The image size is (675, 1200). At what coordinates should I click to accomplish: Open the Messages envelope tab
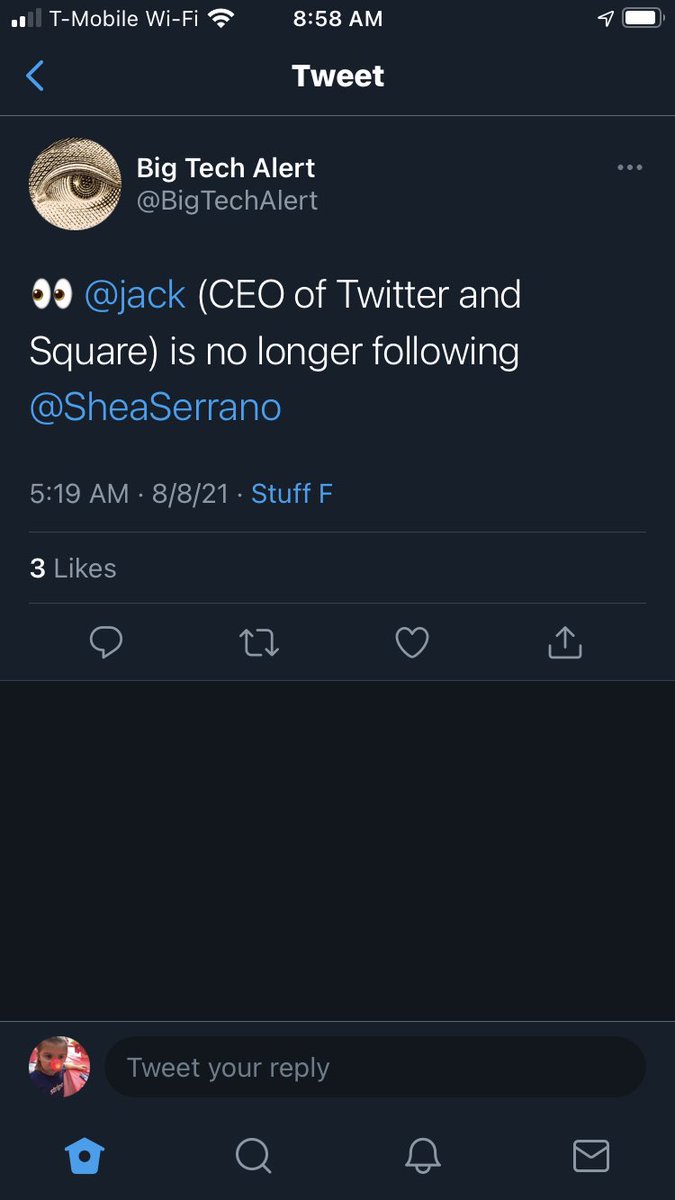[x=591, y=1156]
